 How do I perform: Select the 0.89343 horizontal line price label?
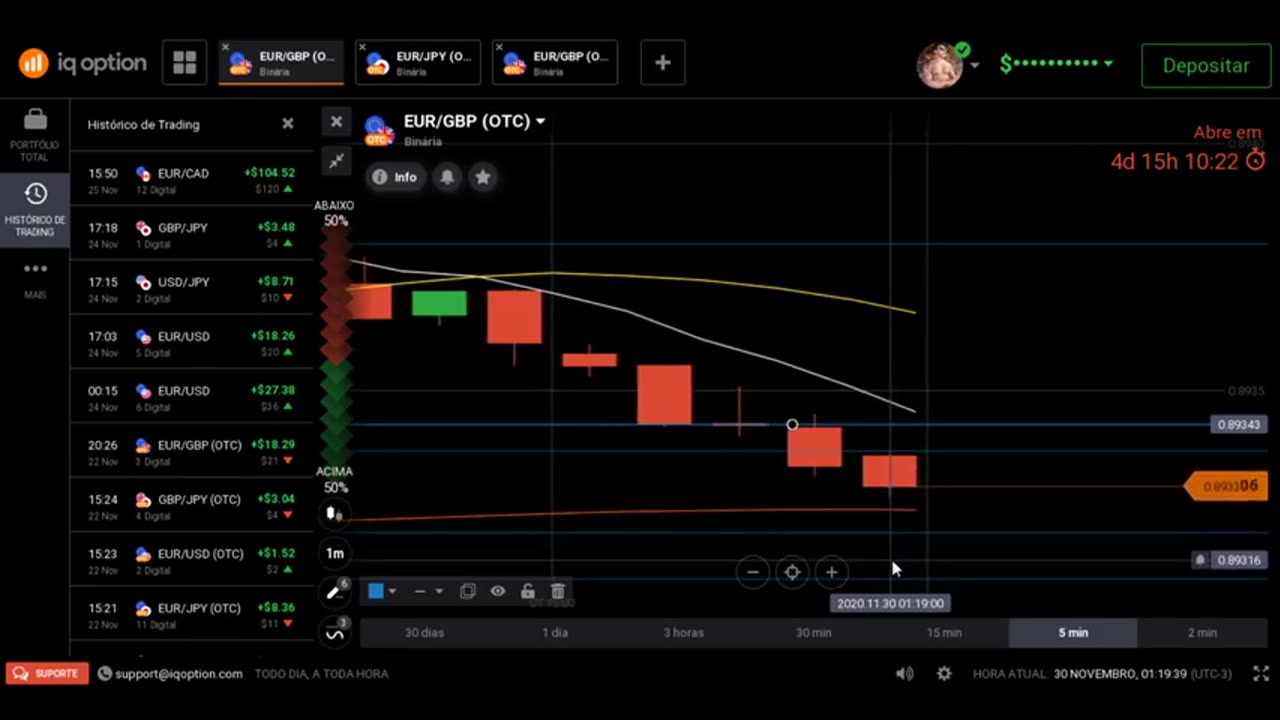pos(1239,425)
